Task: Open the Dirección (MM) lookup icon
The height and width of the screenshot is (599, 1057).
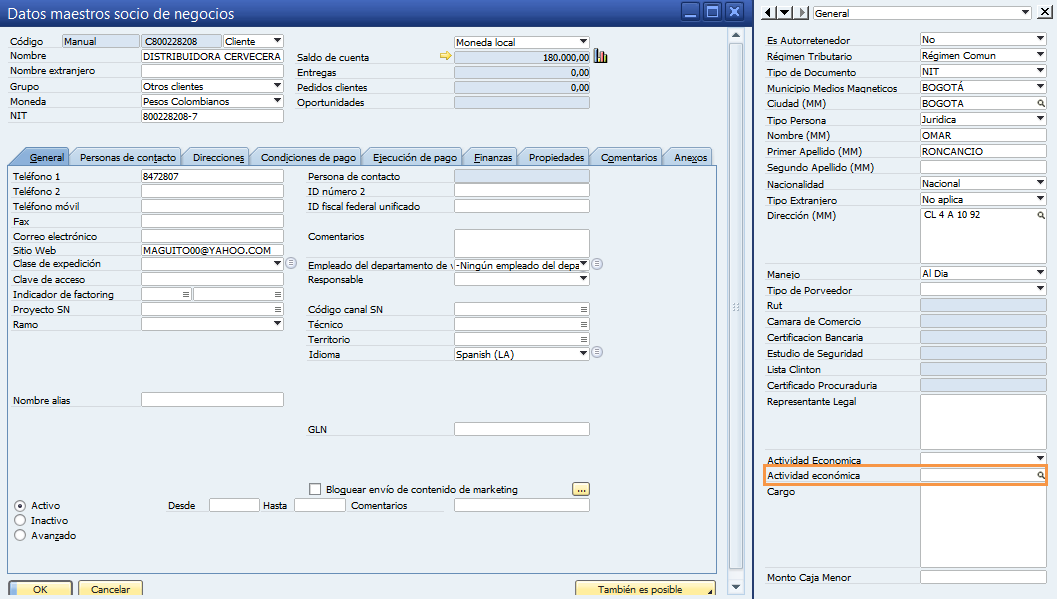Action: [1041, 215]
